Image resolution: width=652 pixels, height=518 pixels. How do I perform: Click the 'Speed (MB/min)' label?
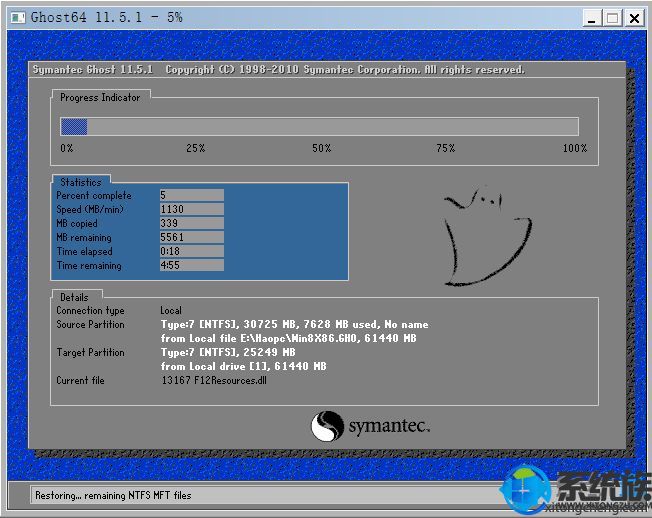click(90, 210)
